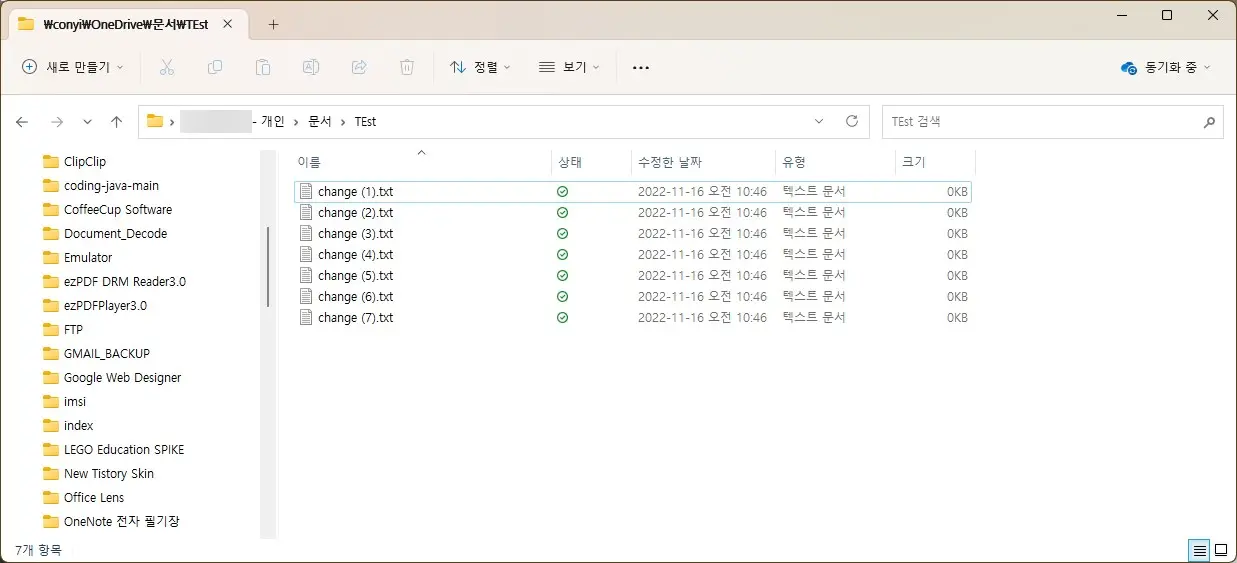Go back with the left arrow
The height and width of the screenshot is (563, 1237).
22,122
